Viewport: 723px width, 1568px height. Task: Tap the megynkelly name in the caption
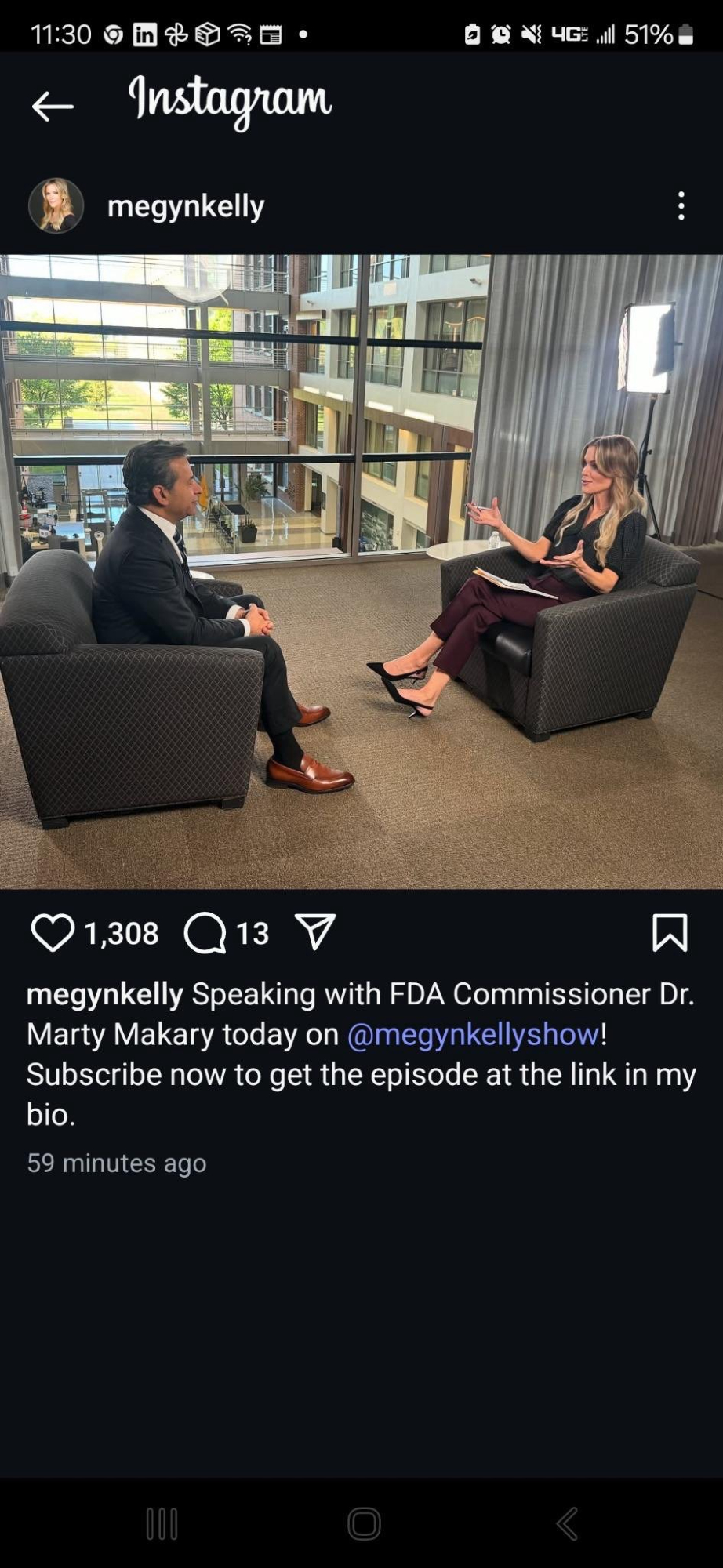[x=105, y=994]
